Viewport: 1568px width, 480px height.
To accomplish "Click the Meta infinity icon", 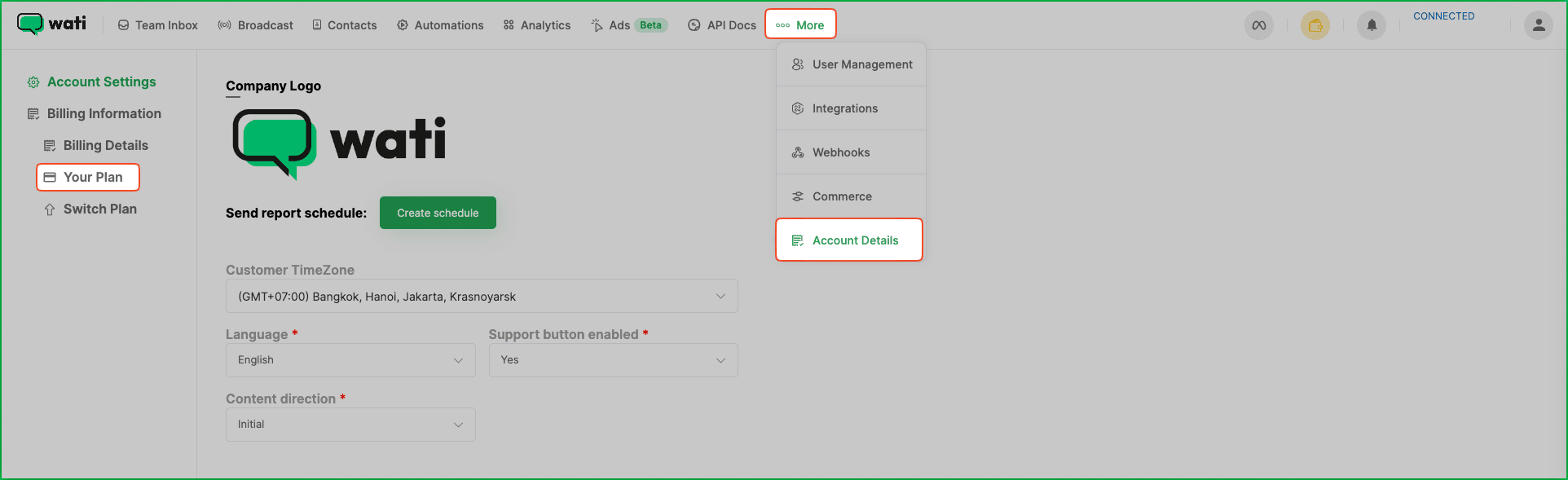I will [1259, 25].
